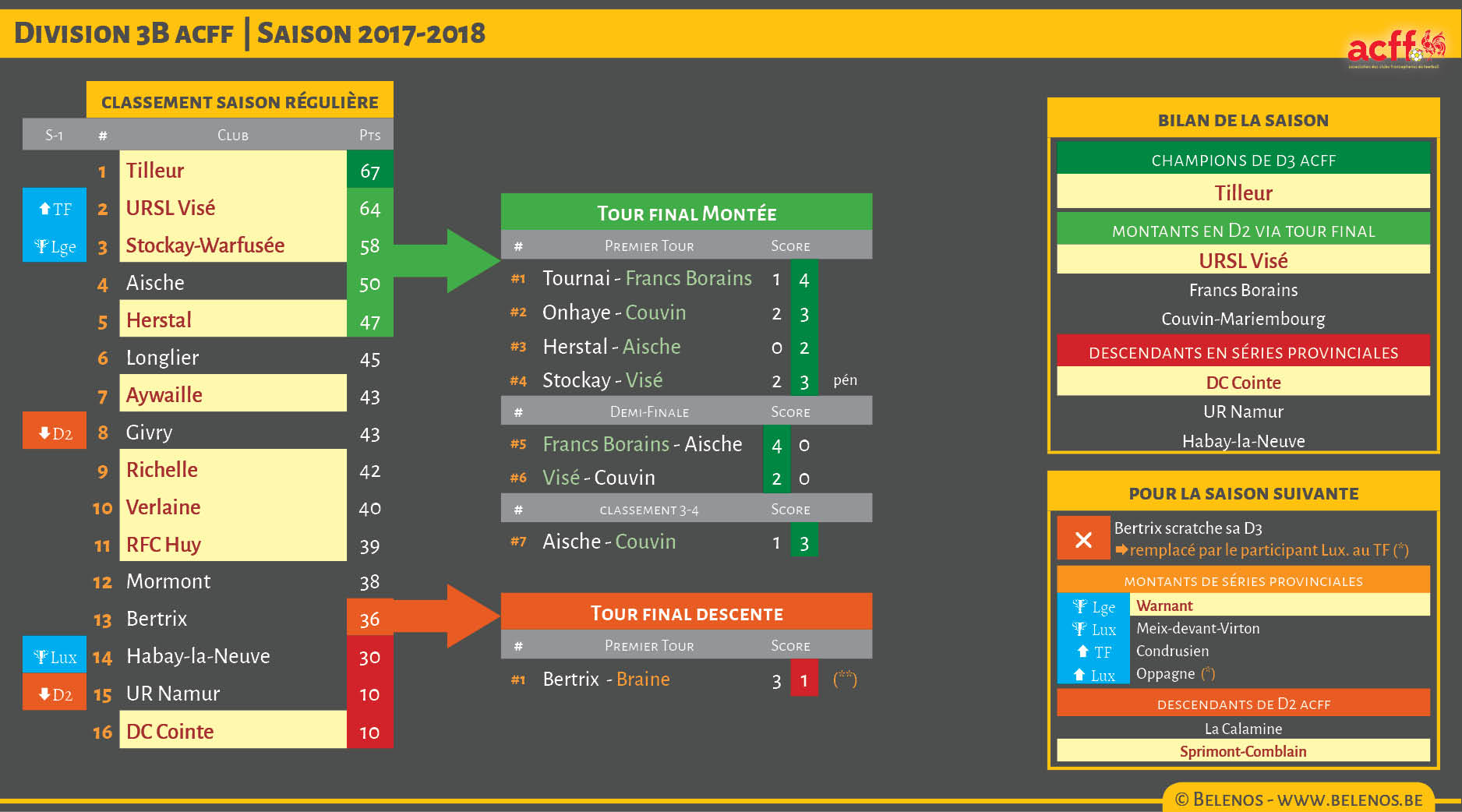Click the Lge trophy badge next to Warnant
This screenshot has width=1462, height=812.
point(1093,606)
